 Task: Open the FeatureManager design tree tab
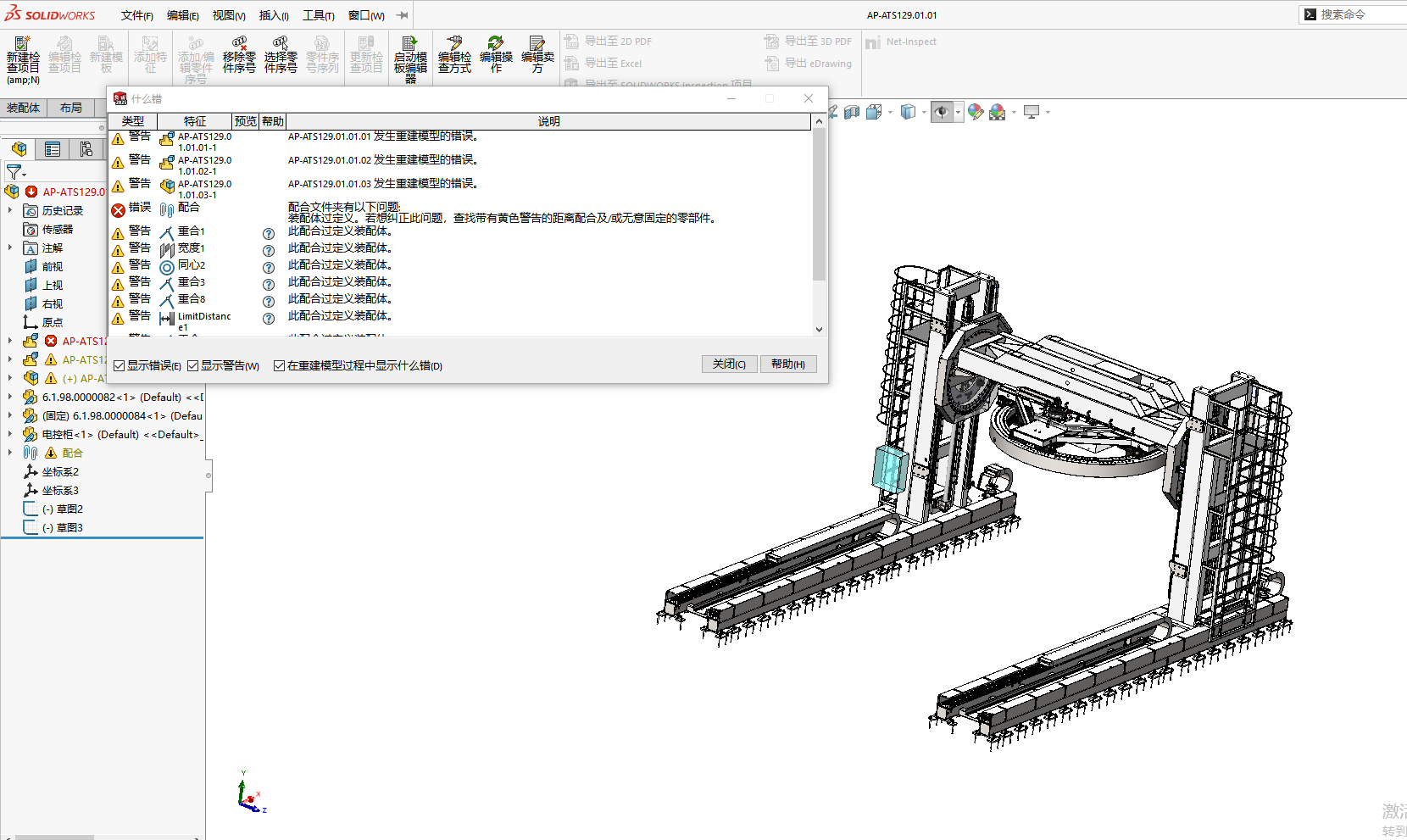pyautogui.click(x=19, y=149)
